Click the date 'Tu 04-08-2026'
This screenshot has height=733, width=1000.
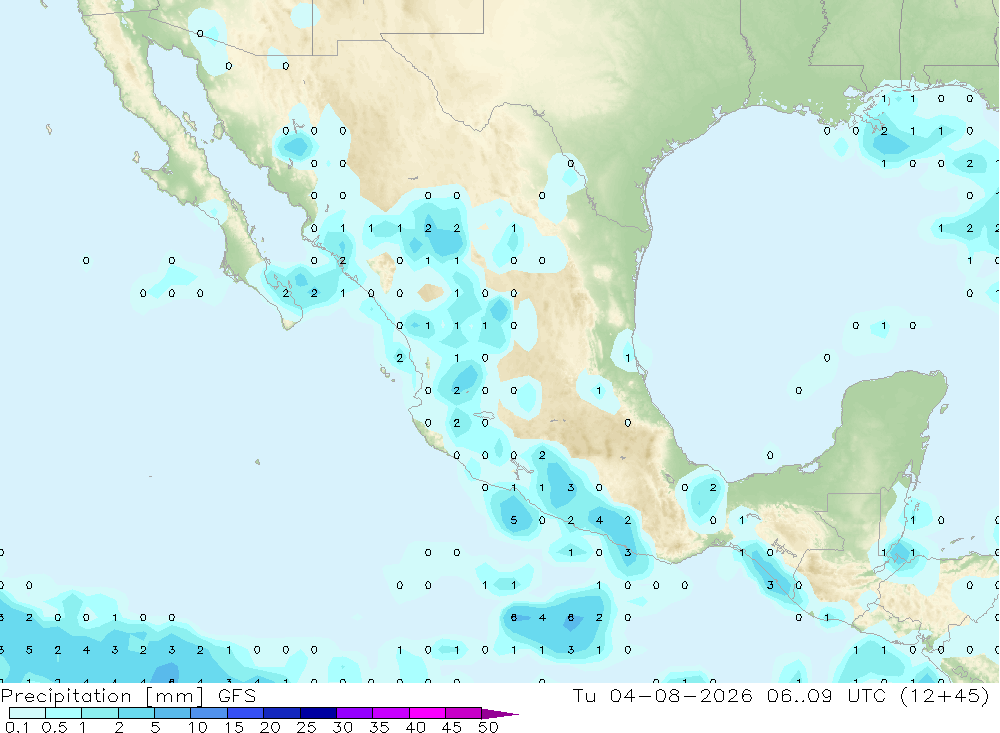pyautogui.click(x=663, y=695)
